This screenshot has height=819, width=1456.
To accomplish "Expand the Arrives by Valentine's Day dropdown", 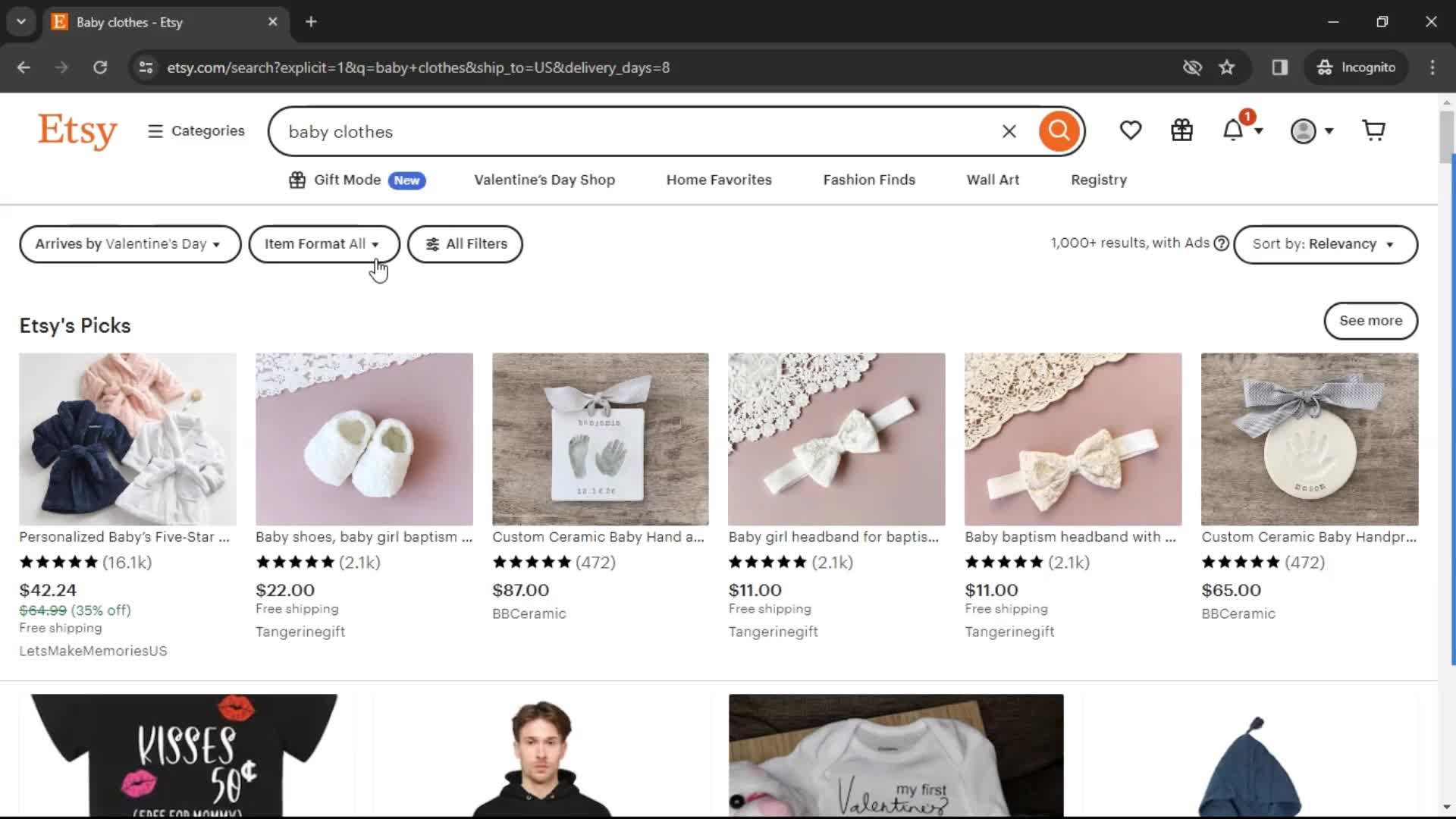I will [x=130, y=243].
